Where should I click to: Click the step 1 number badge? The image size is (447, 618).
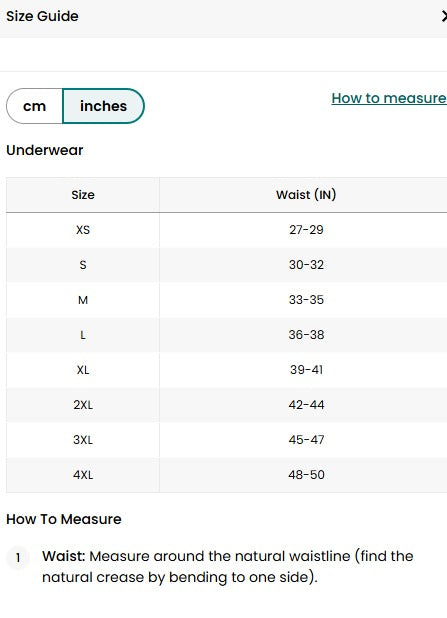[18, 558]
